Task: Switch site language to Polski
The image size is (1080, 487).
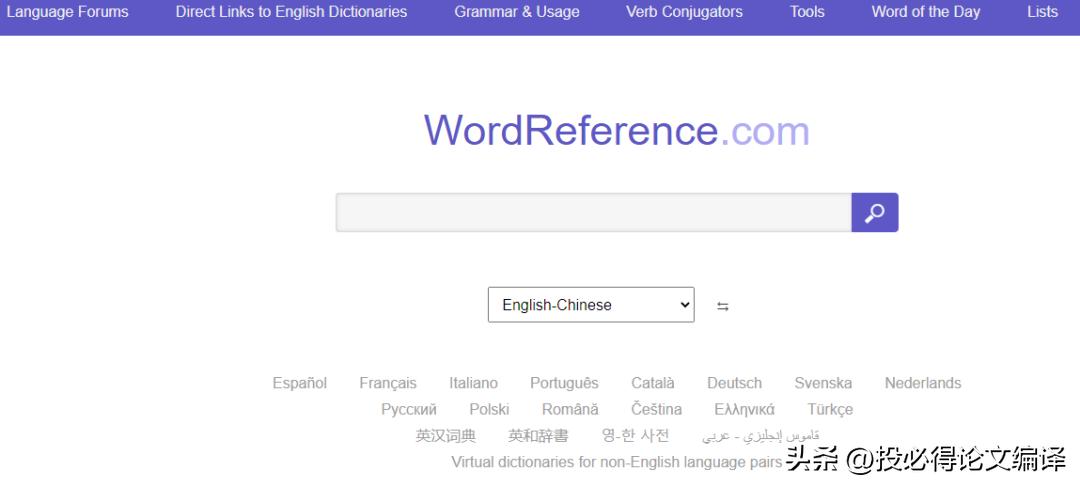Action: click(489, 410)
